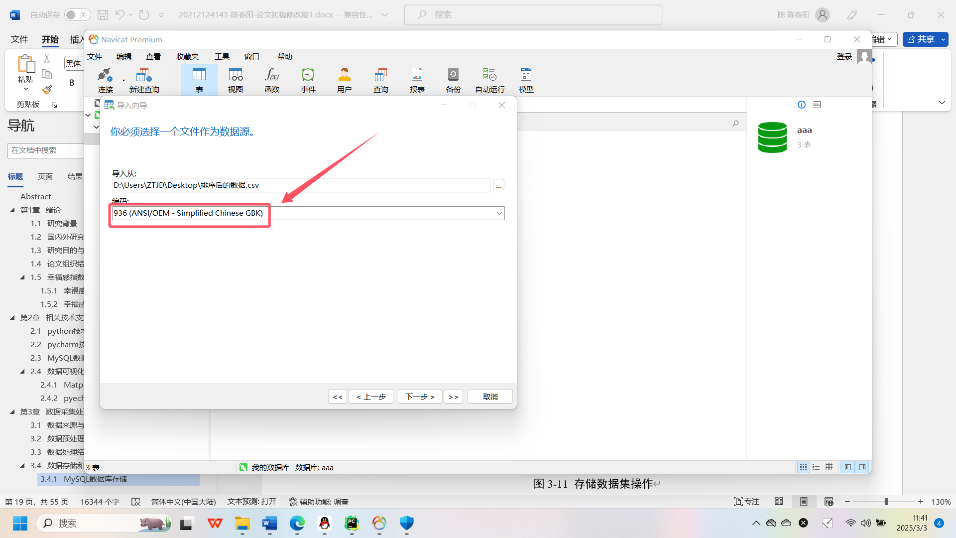This screenshot has height=538, width=956.
Task: Click the Bold B button in Word
Action: (x=72, y=83)
